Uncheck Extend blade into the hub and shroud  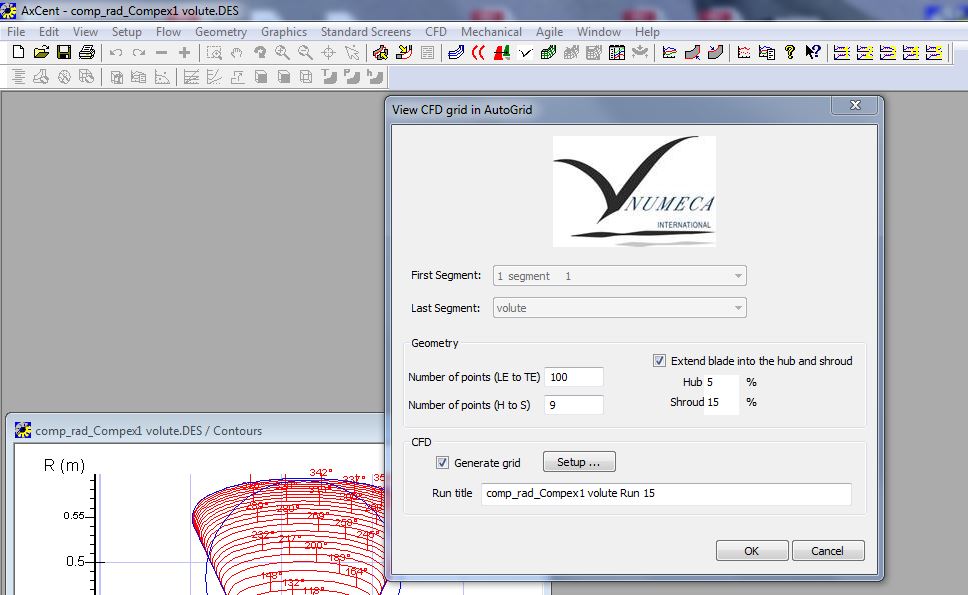[659, 361]
